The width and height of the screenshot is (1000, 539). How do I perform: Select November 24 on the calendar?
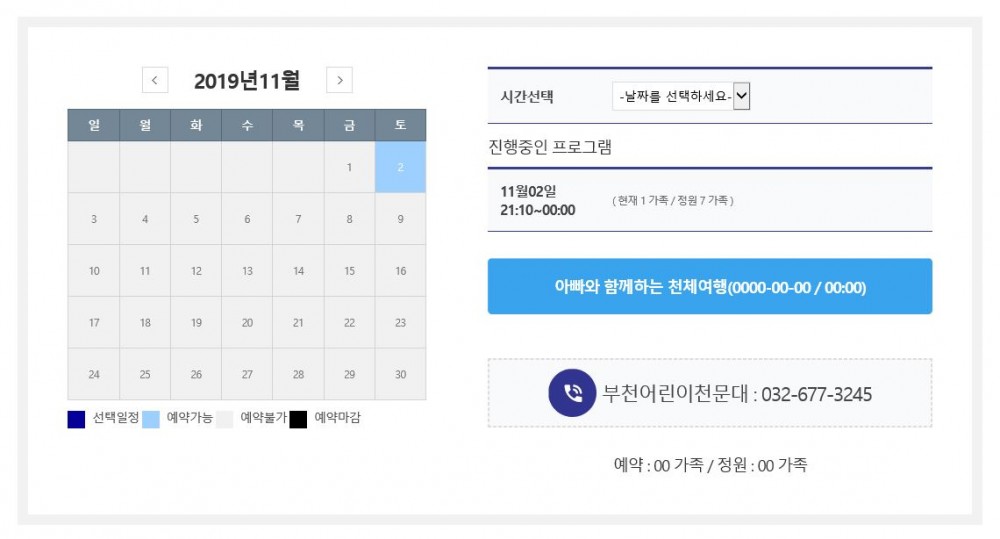(94, 375)
